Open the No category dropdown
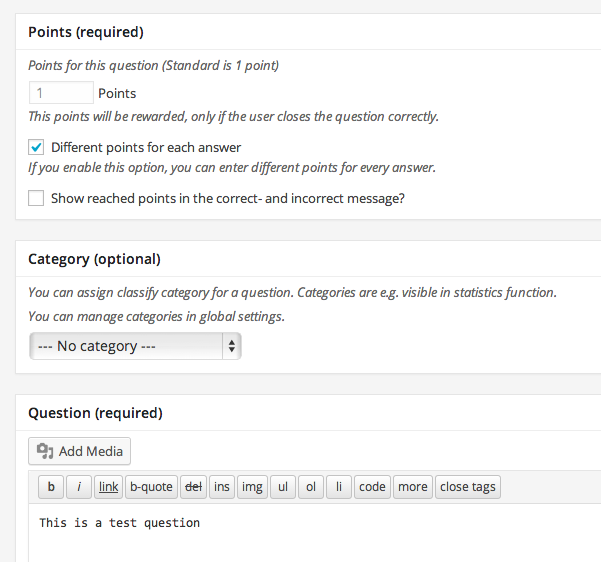Viewport: 601px width, 562px height. 135,346
